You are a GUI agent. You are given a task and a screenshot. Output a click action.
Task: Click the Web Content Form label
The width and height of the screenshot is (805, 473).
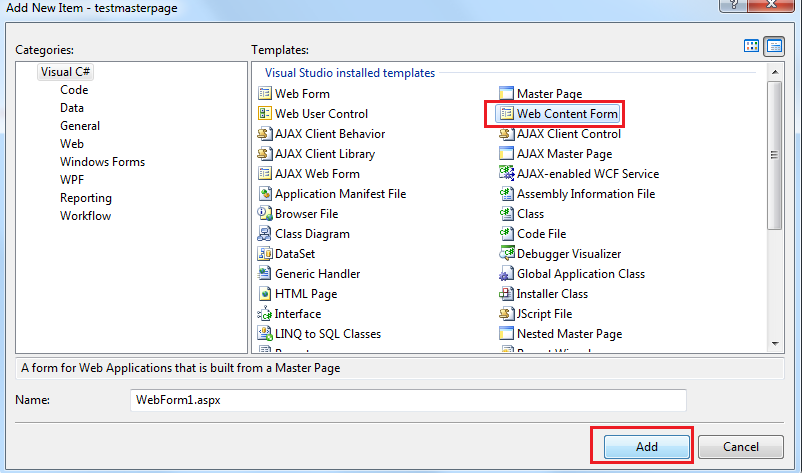[x=567, y=113]
